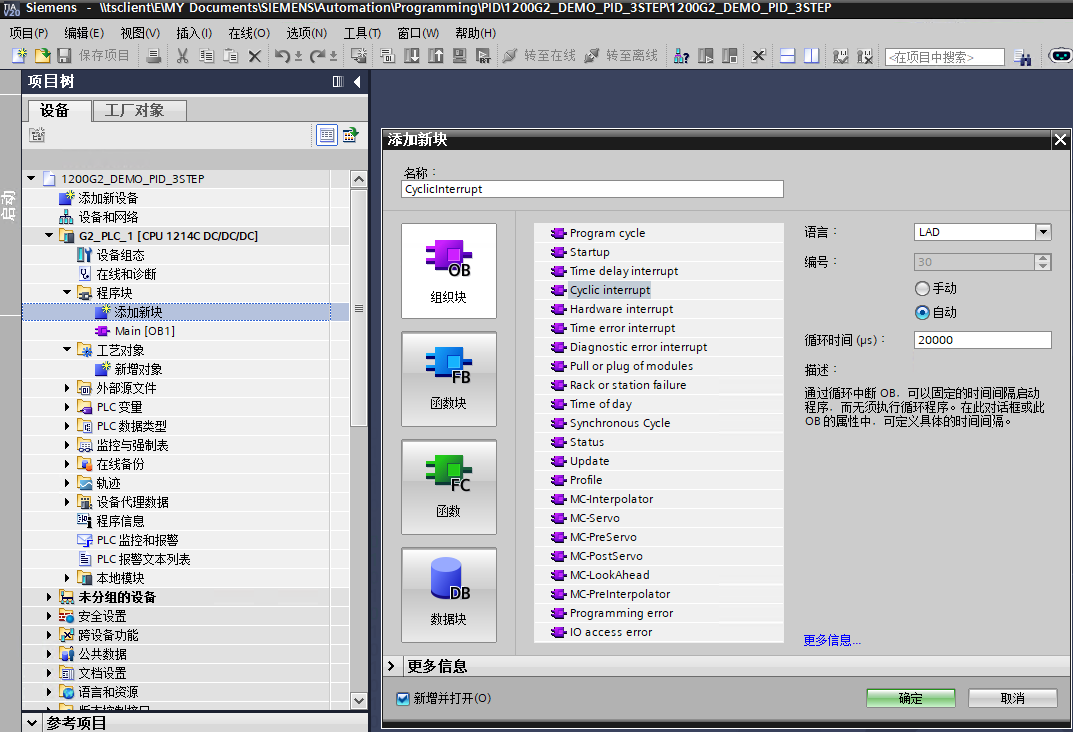This screenshot has width=1073, height=732.
Task: Click the print toolbar icon
Action: 153,56
